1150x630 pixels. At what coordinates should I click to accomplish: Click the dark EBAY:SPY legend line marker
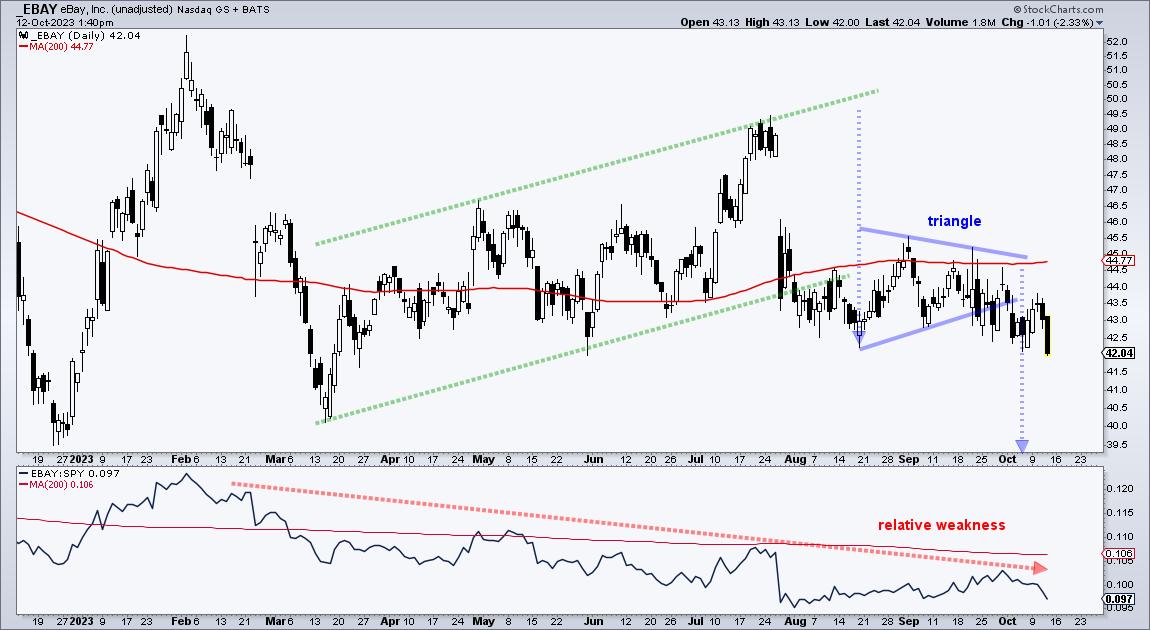(24, 473)
